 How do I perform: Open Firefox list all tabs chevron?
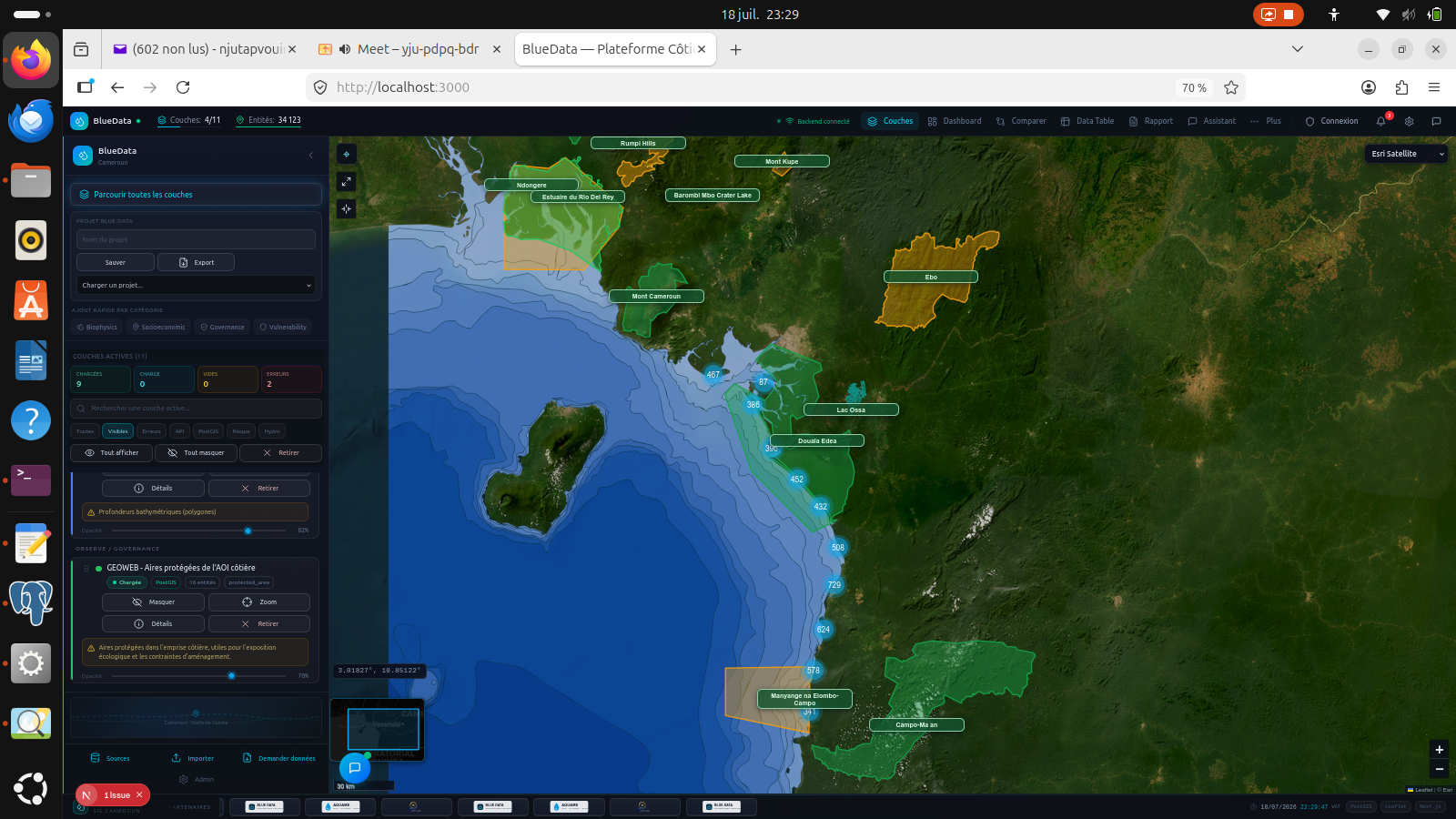(1298, 49)
